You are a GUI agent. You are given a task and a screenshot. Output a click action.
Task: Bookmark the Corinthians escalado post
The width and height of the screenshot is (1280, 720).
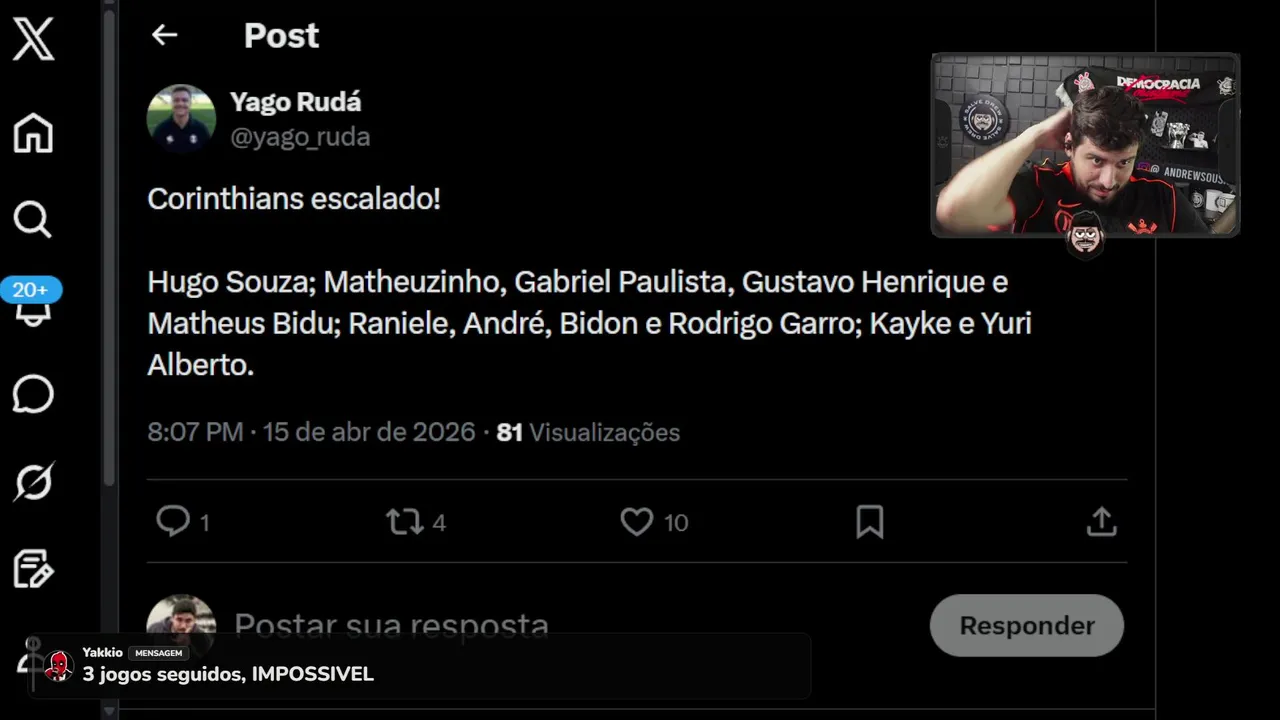click(870, 521)
